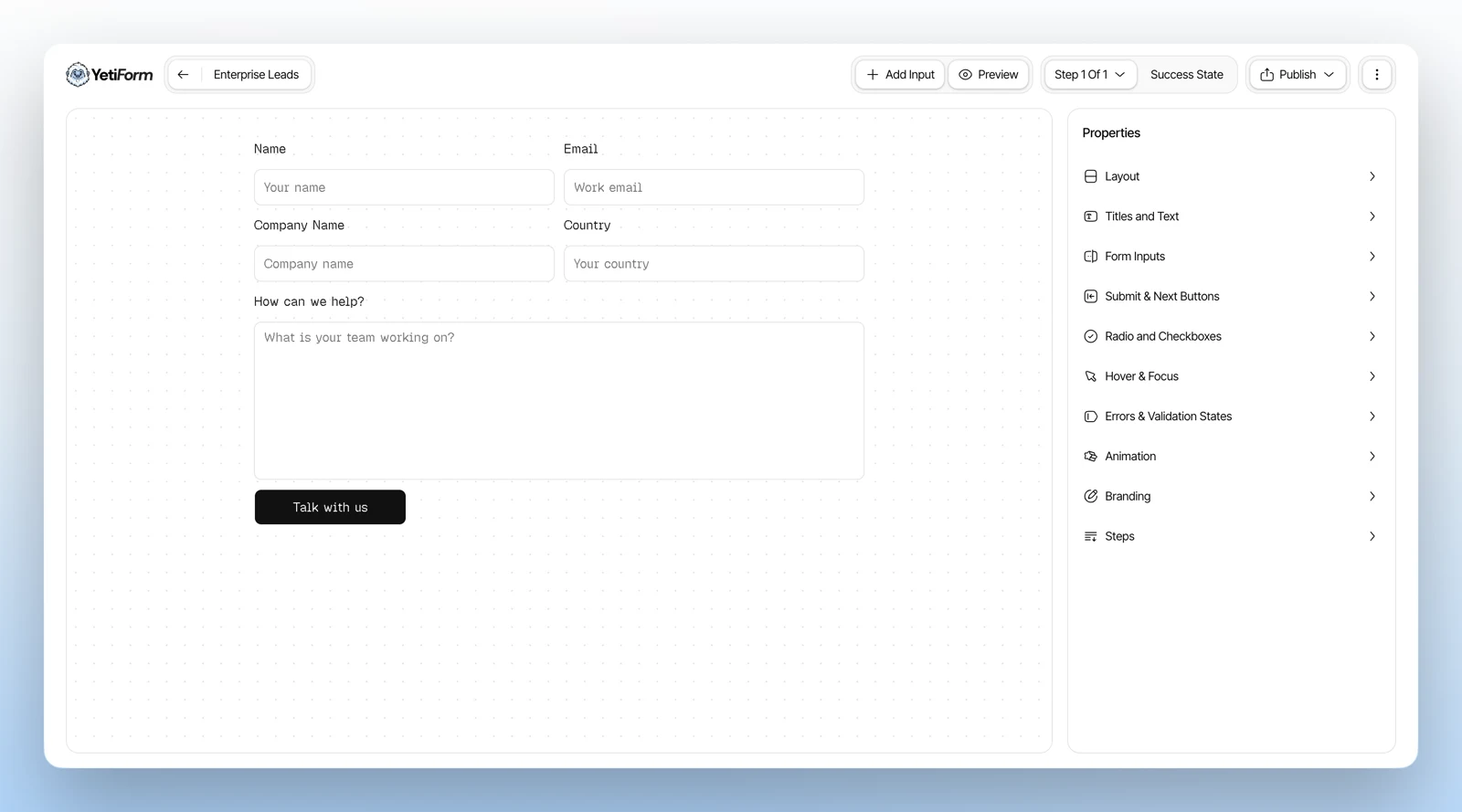This screenshot has width=1462, height=812.
Task: Click the Titles and Text icon
Action: (1090, 216)
